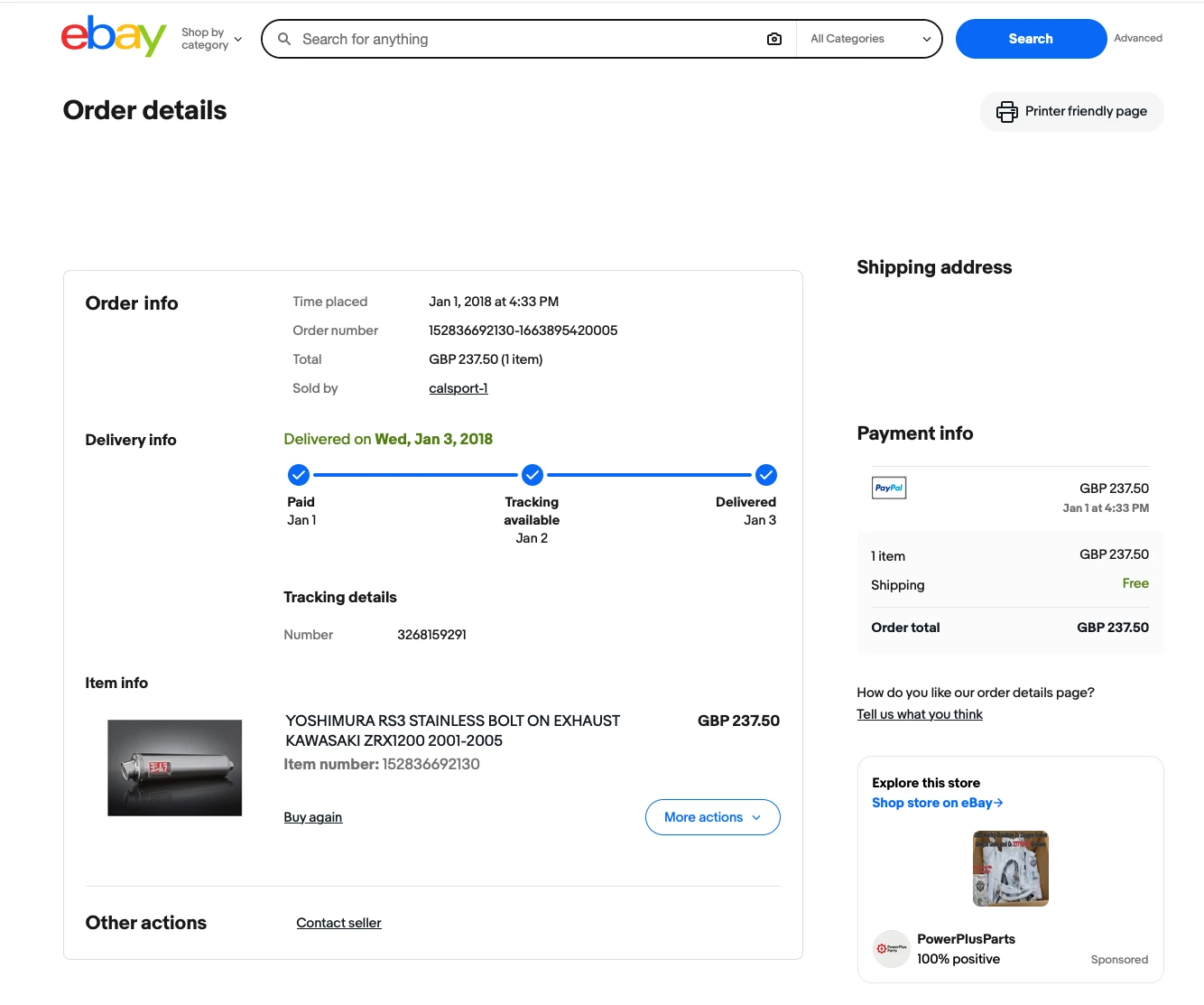Click Tell us what you think link
The width and height of the screenshot is (1204, 1005).
coord(920,714)
